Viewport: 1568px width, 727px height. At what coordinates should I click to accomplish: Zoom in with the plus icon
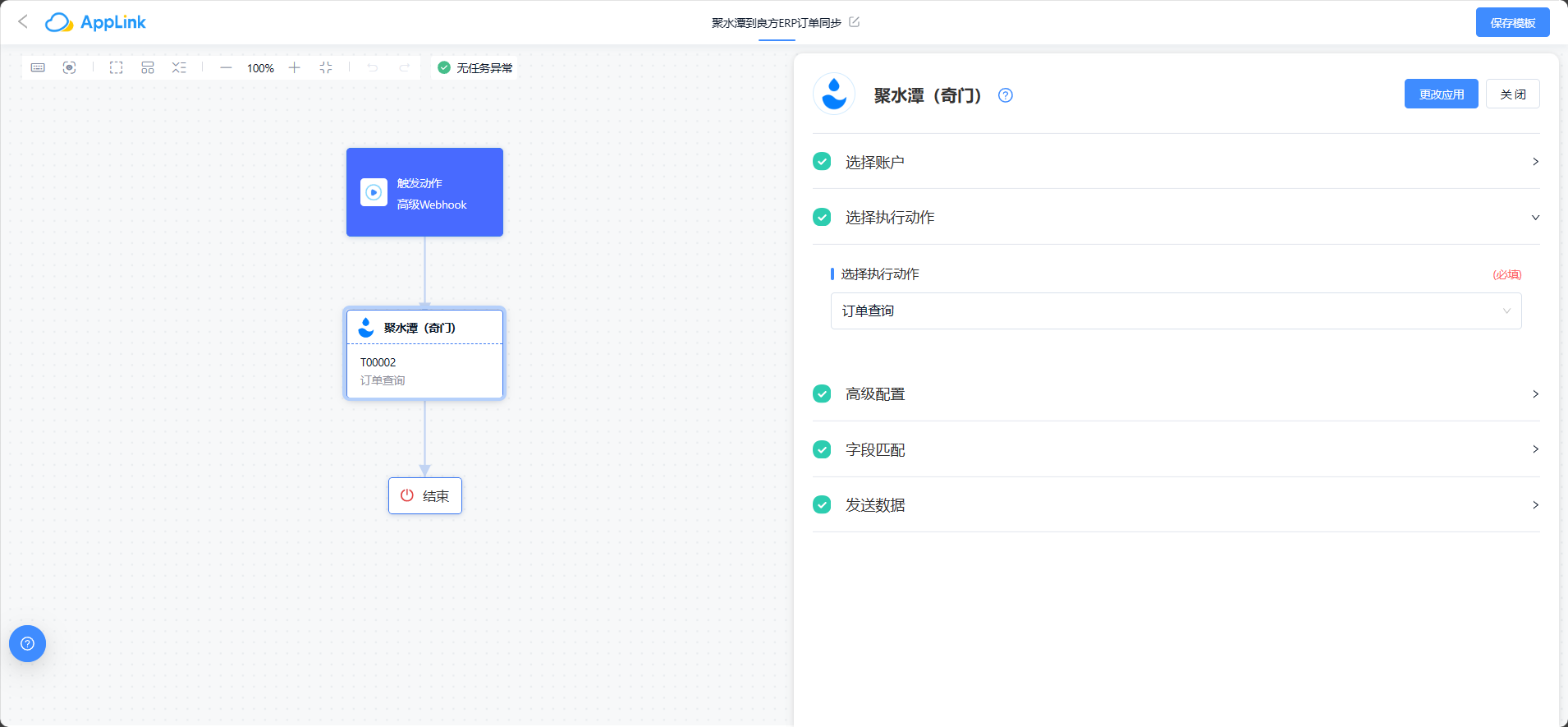click(x=295, y=67)
